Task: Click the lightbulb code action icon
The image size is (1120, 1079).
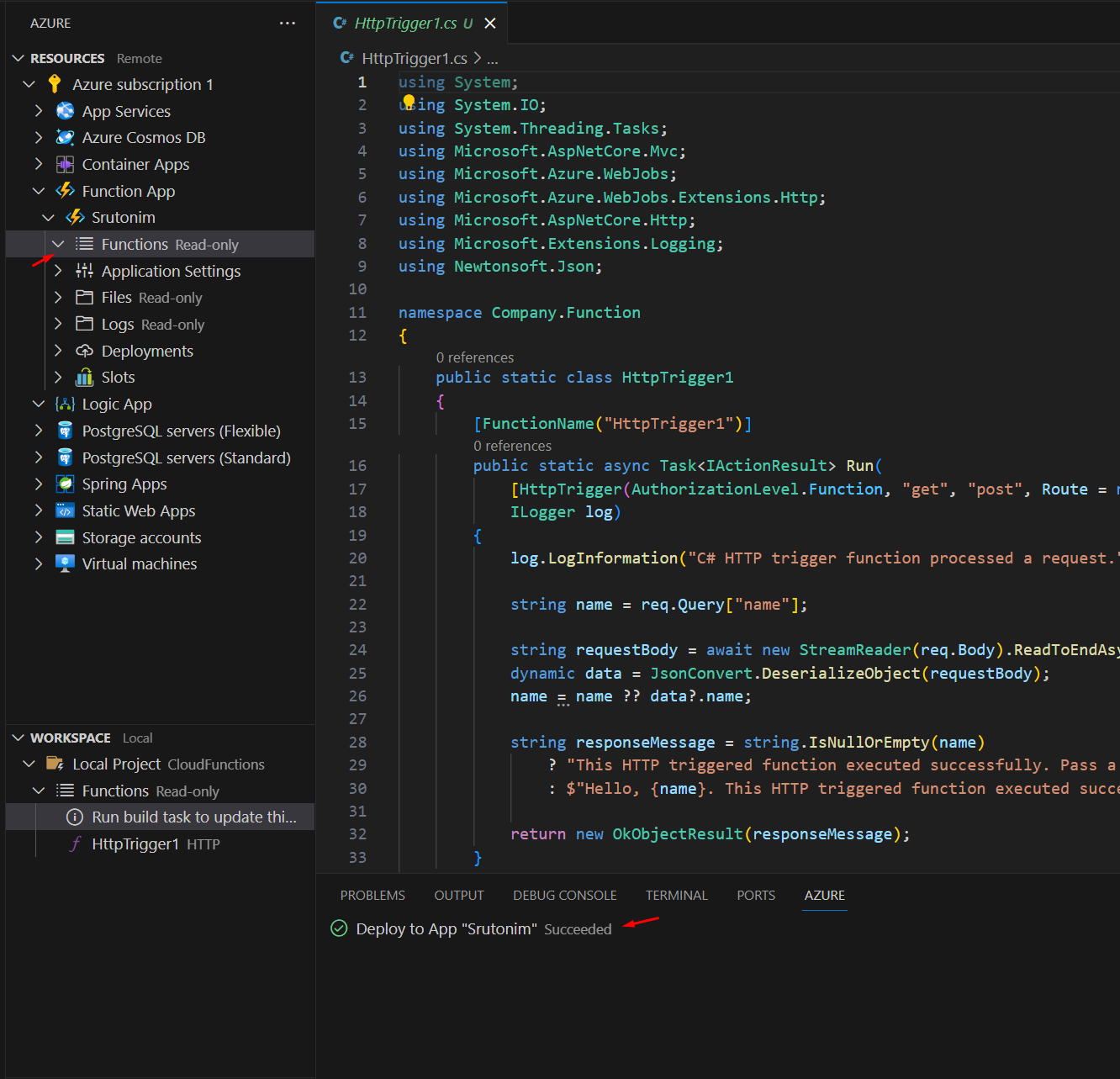Action: point(409,103)
